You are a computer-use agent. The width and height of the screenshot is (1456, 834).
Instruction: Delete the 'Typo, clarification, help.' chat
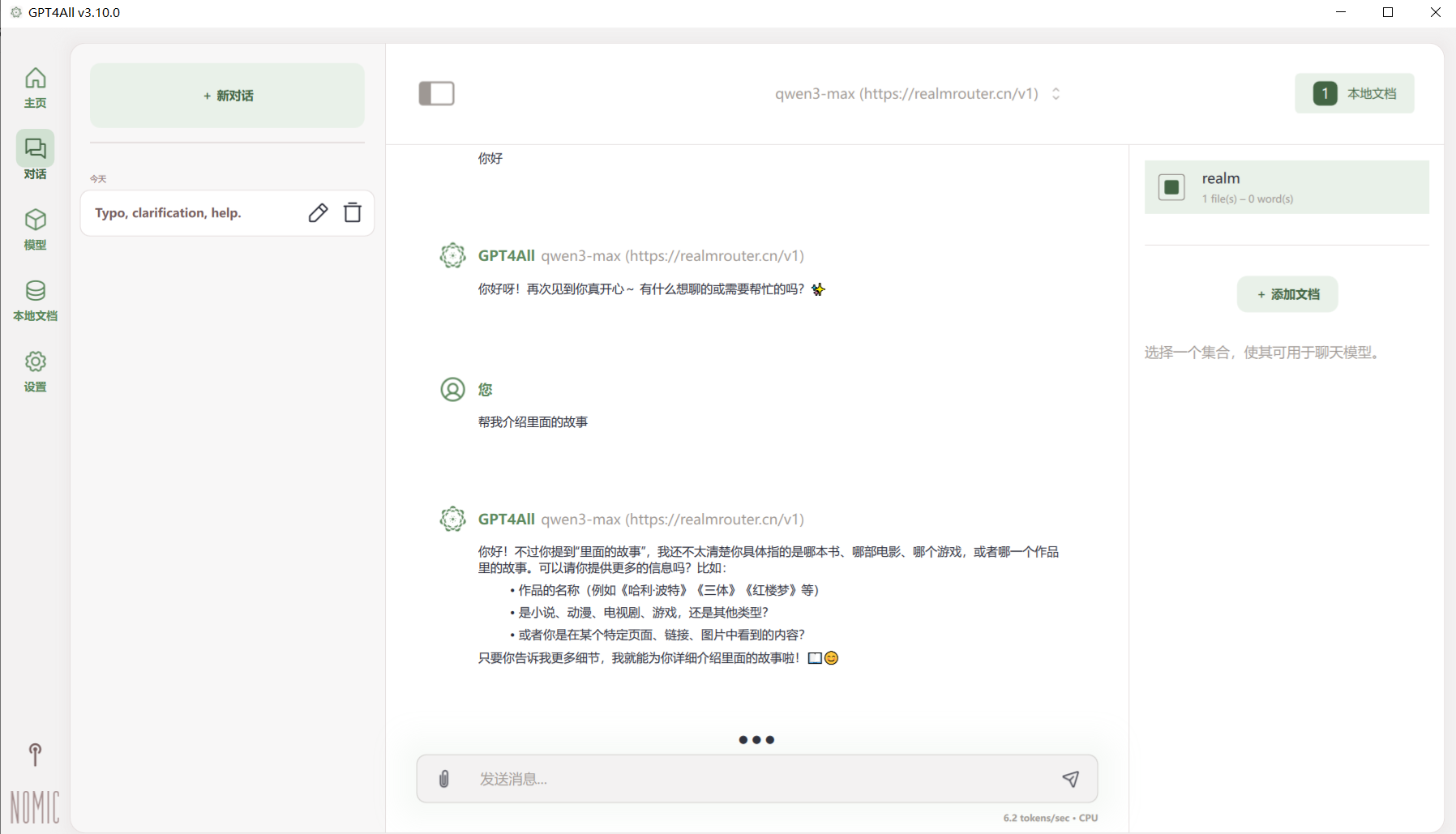pos(353,212)
